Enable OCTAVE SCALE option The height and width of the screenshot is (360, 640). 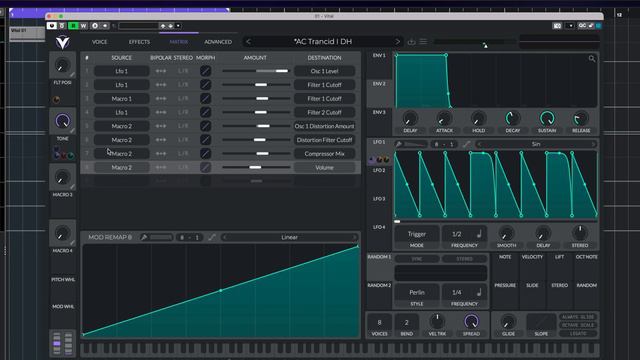pyautogui.click(x=578, y=325)
